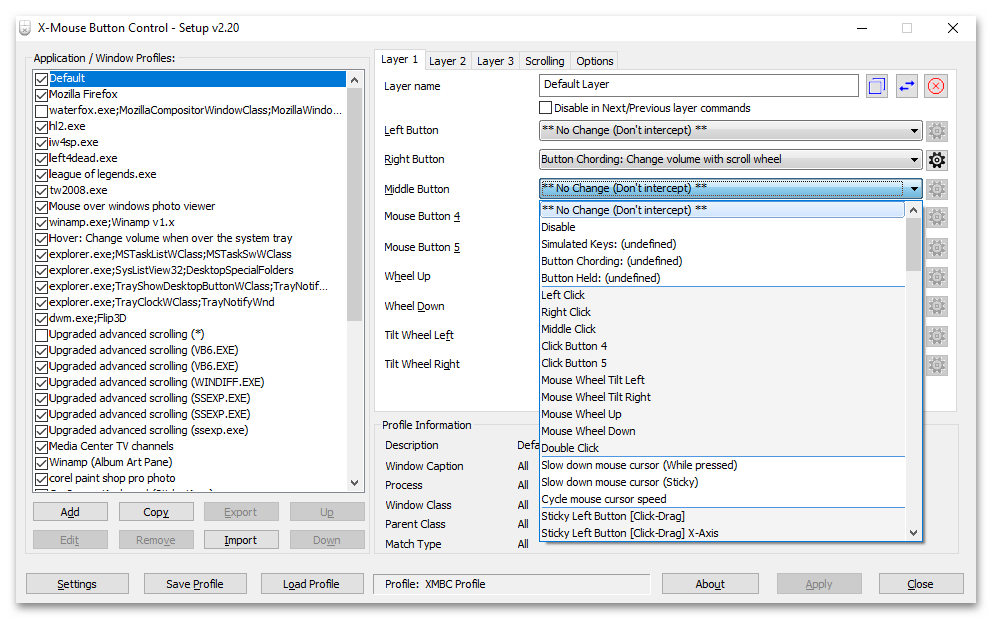The image size is (992, 619).
Task: Open the Right Button settings gear
Action: (x=937, y=160)
